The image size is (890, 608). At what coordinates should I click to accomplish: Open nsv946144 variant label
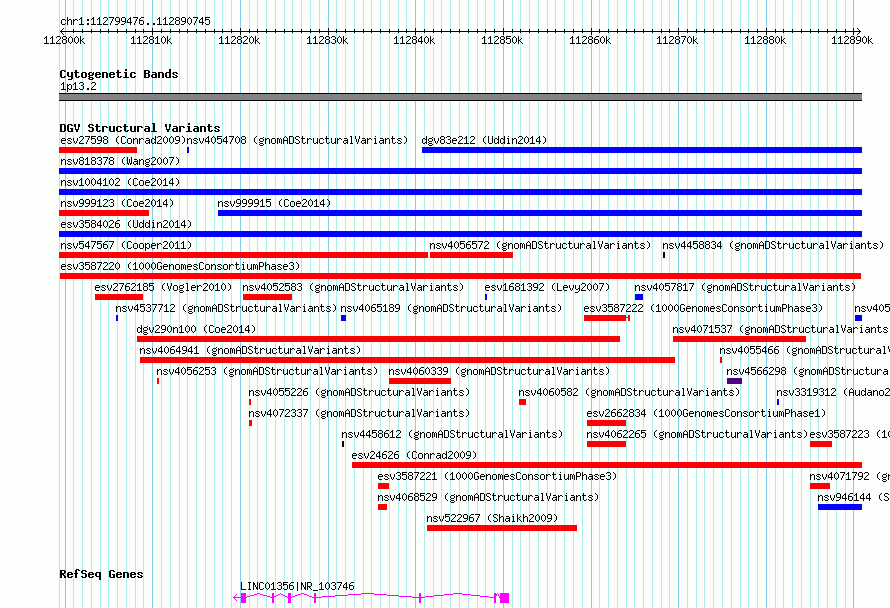pos(853,497)
